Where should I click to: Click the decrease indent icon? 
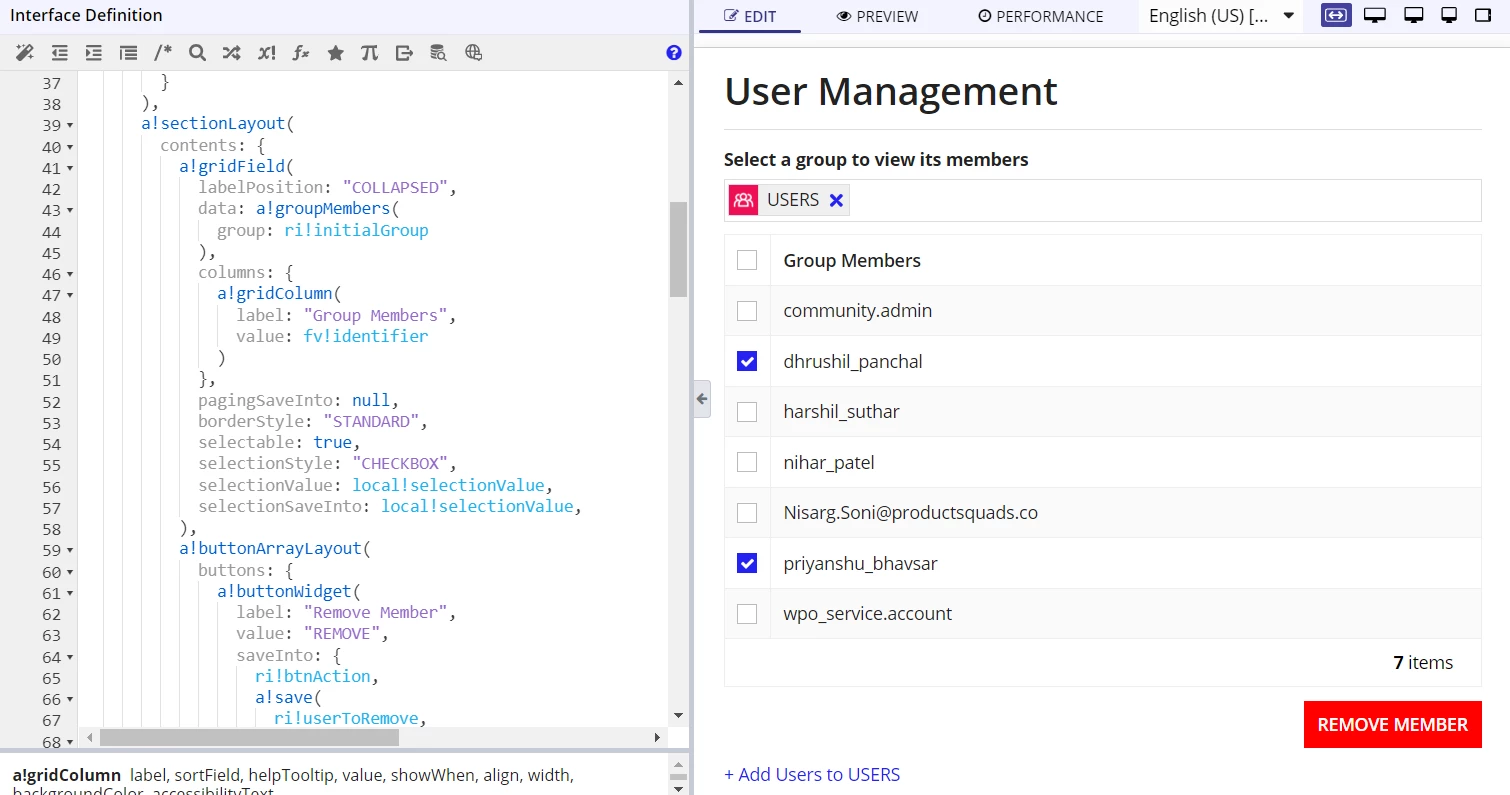pyautogui.click(x=60, y=53)
